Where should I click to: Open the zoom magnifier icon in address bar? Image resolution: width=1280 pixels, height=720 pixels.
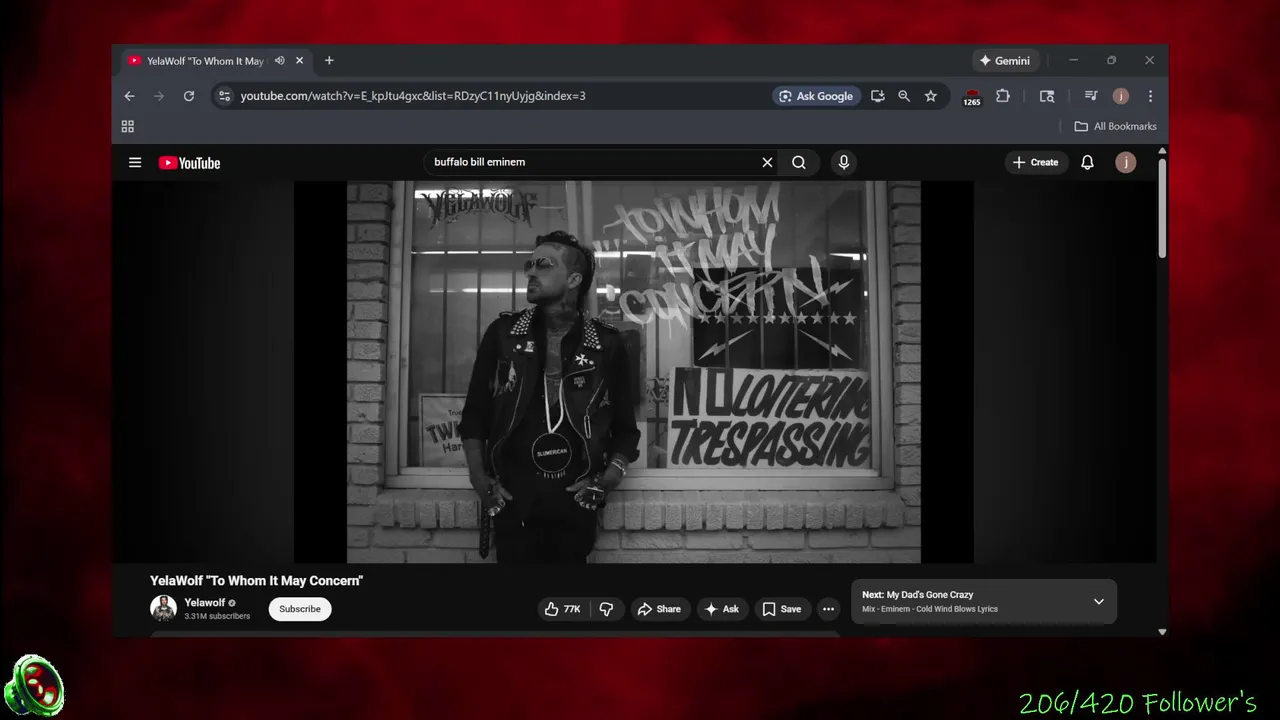904,96
